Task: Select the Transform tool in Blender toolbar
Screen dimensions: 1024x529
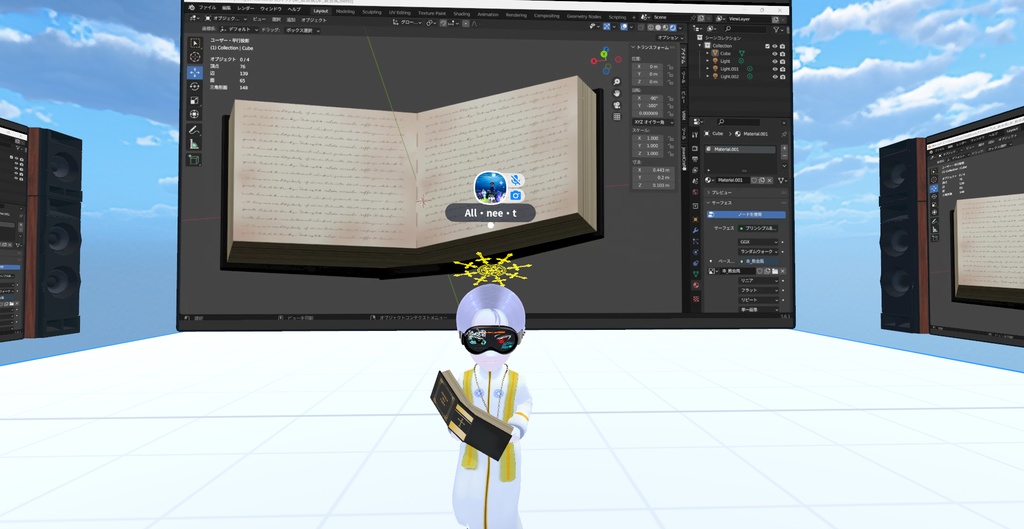Action: [195, 114]
